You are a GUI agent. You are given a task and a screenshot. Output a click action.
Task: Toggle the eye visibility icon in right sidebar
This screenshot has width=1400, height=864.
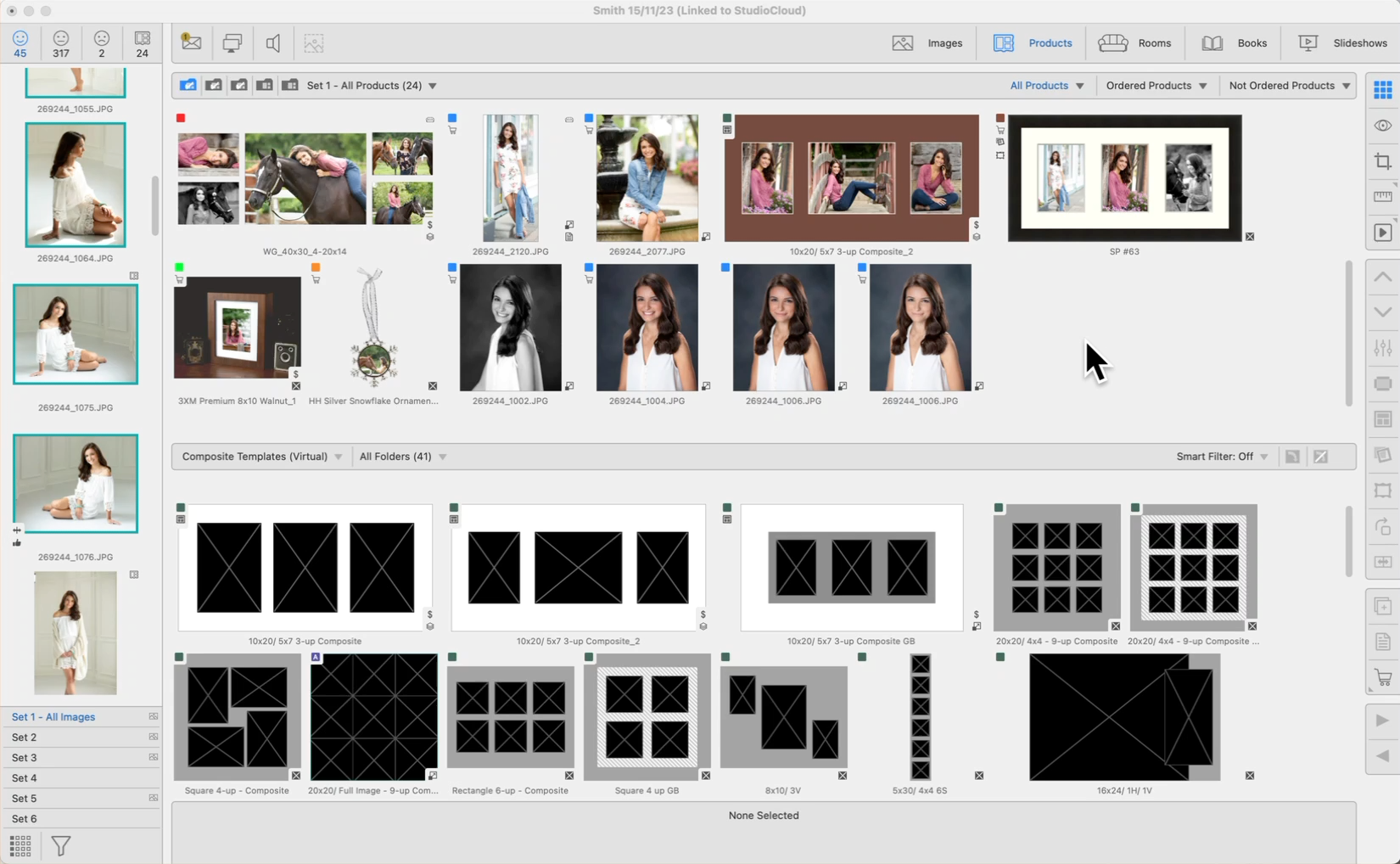(1382, 126)
